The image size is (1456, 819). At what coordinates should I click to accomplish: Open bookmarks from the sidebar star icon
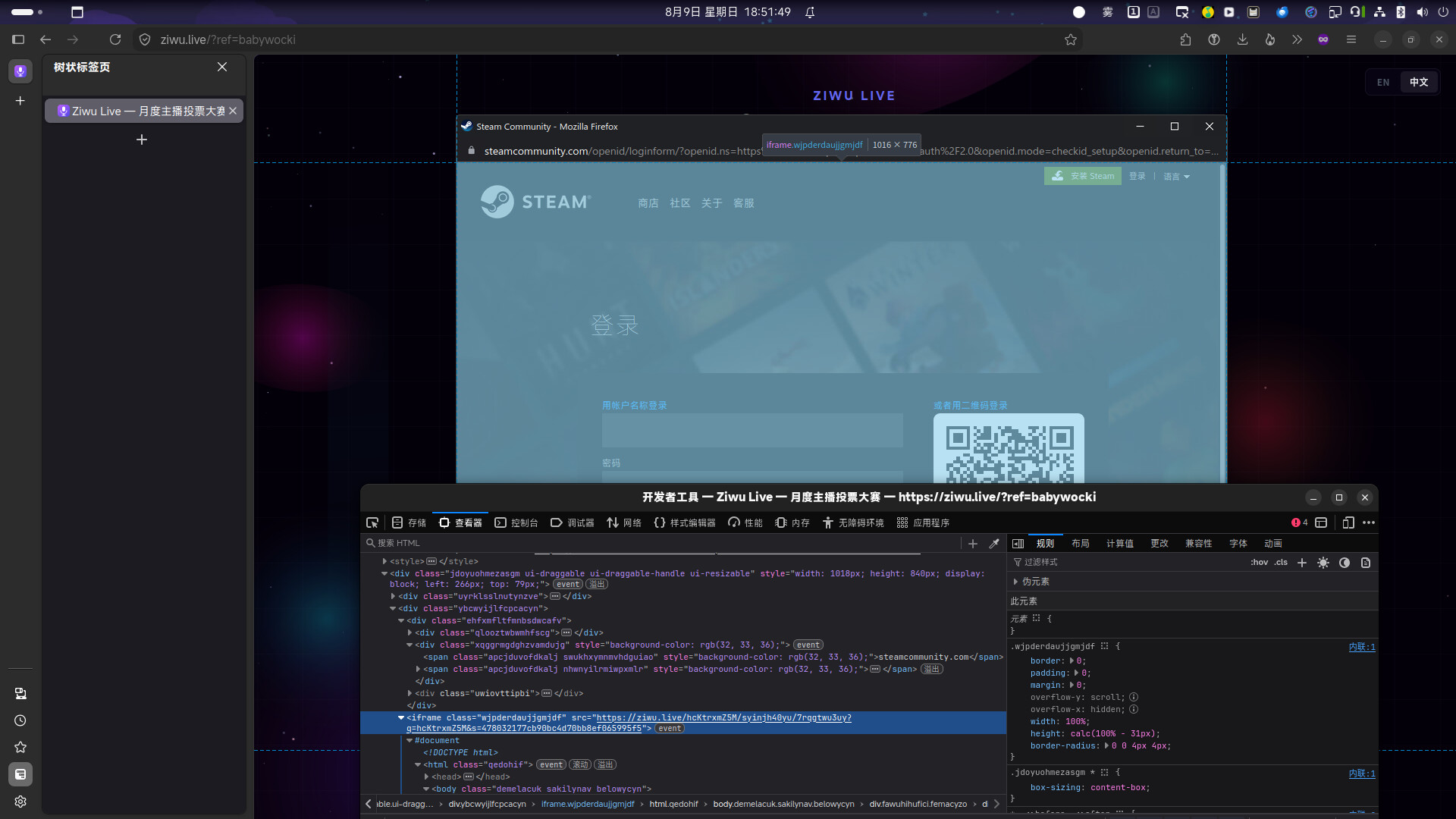[20, 747]
